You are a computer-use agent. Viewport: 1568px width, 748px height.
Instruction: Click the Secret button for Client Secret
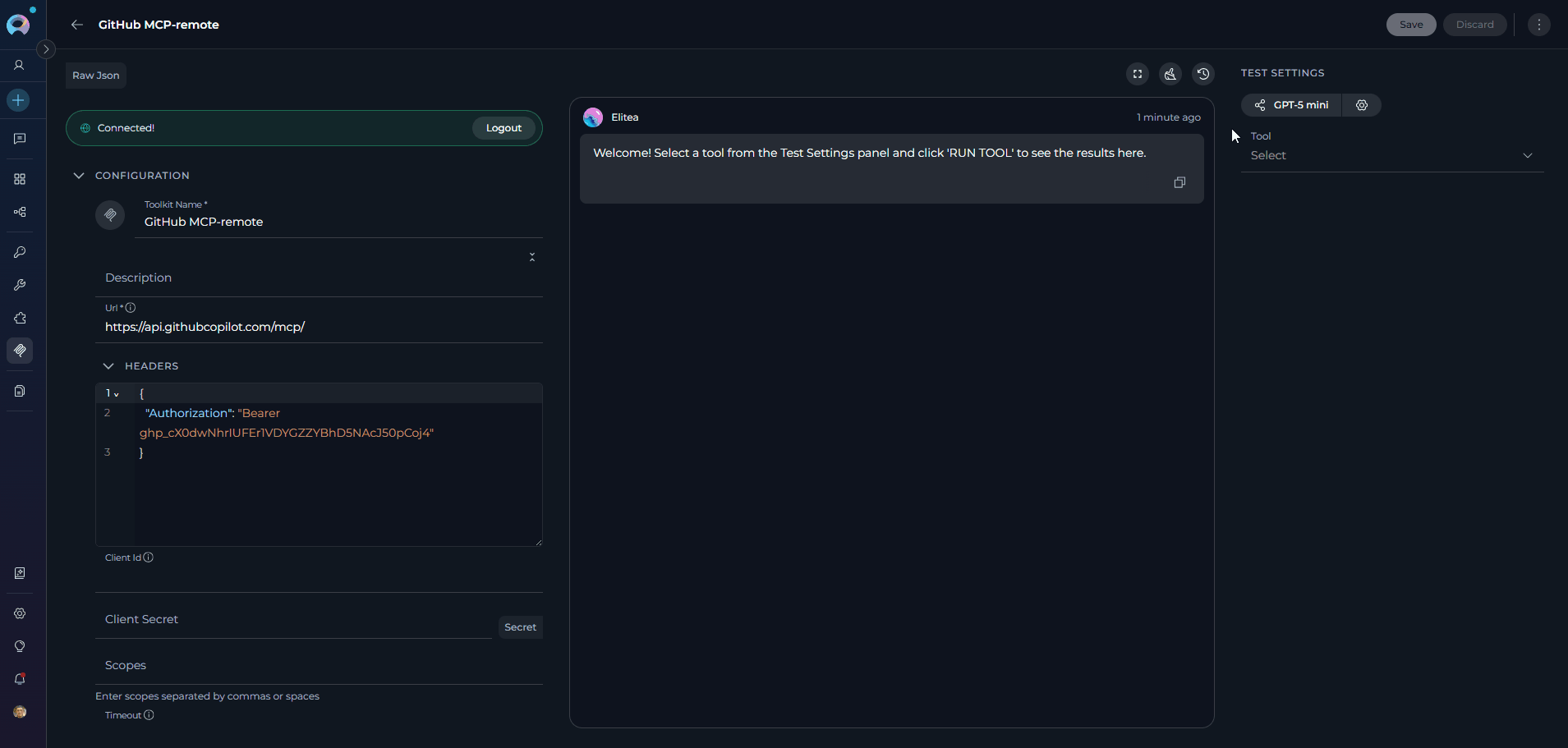[520, 627]
